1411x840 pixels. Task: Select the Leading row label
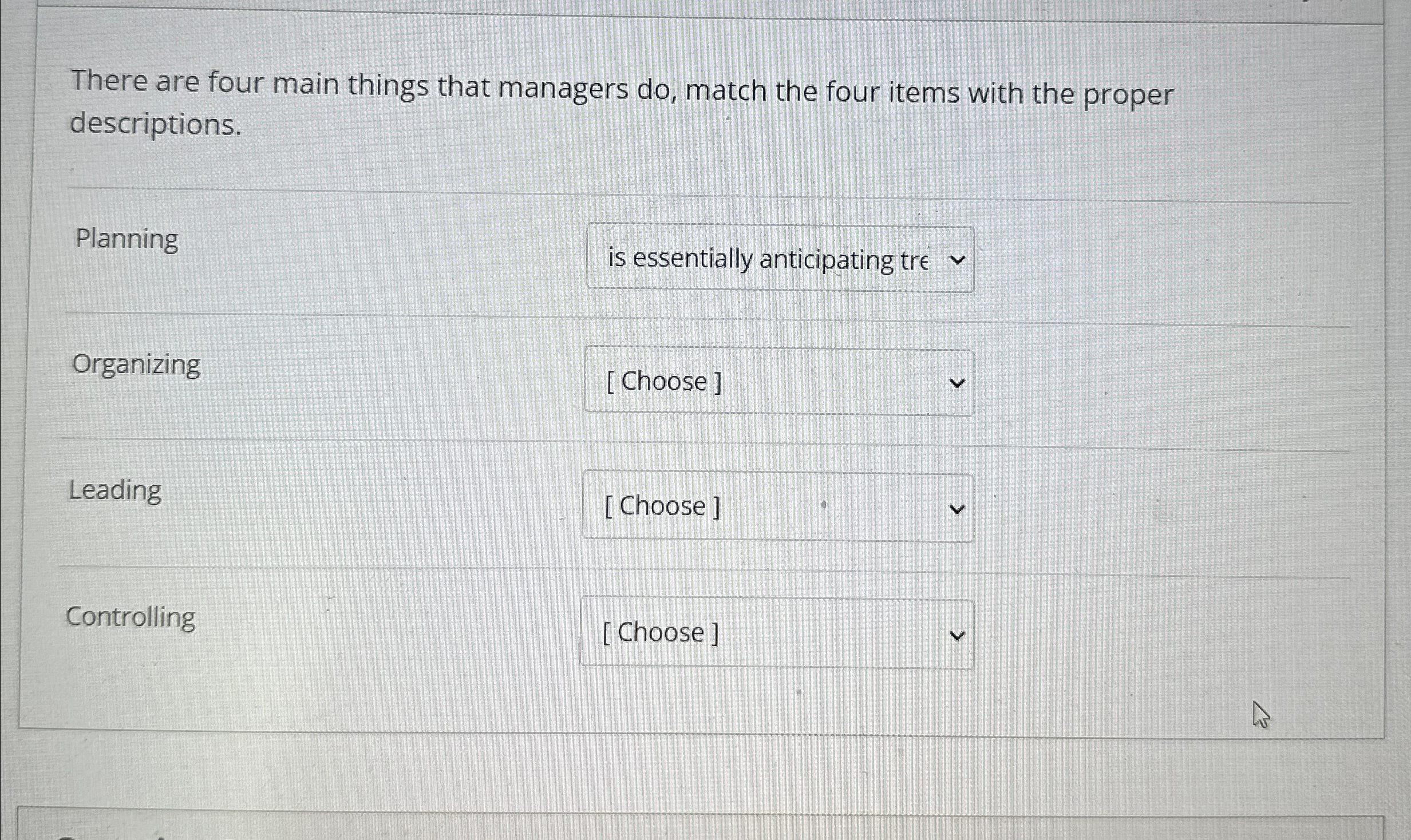click(x=115, y=490)
